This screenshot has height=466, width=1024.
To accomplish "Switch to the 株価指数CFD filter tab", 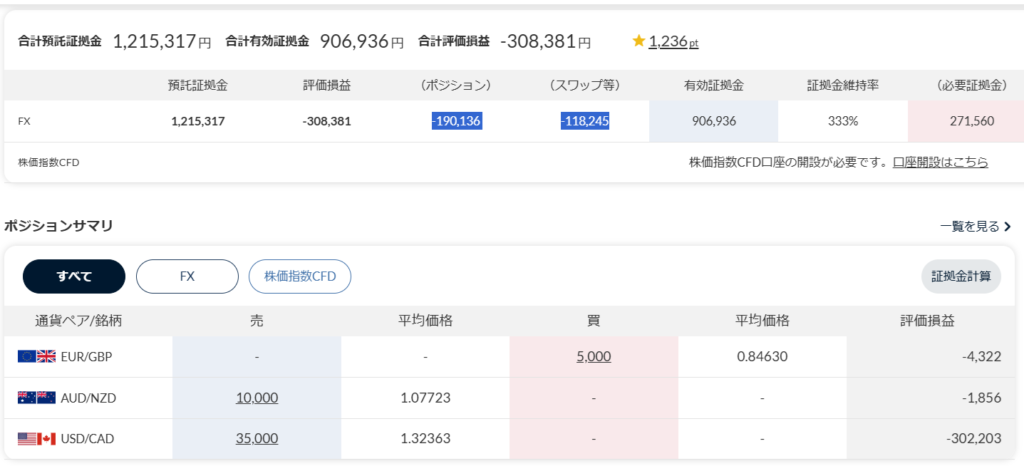I will tap(300, 276).
